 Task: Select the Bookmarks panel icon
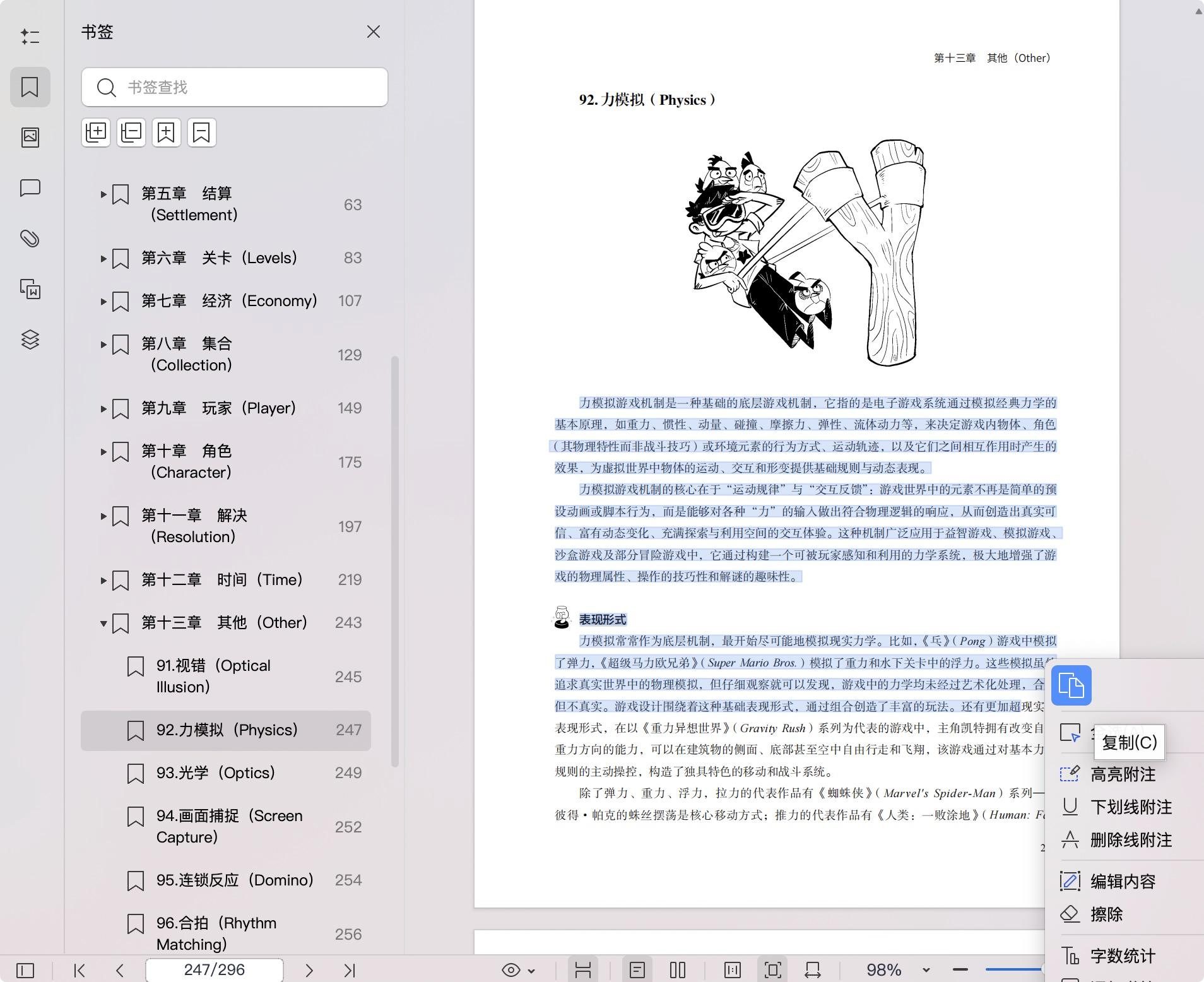(30, 87)
